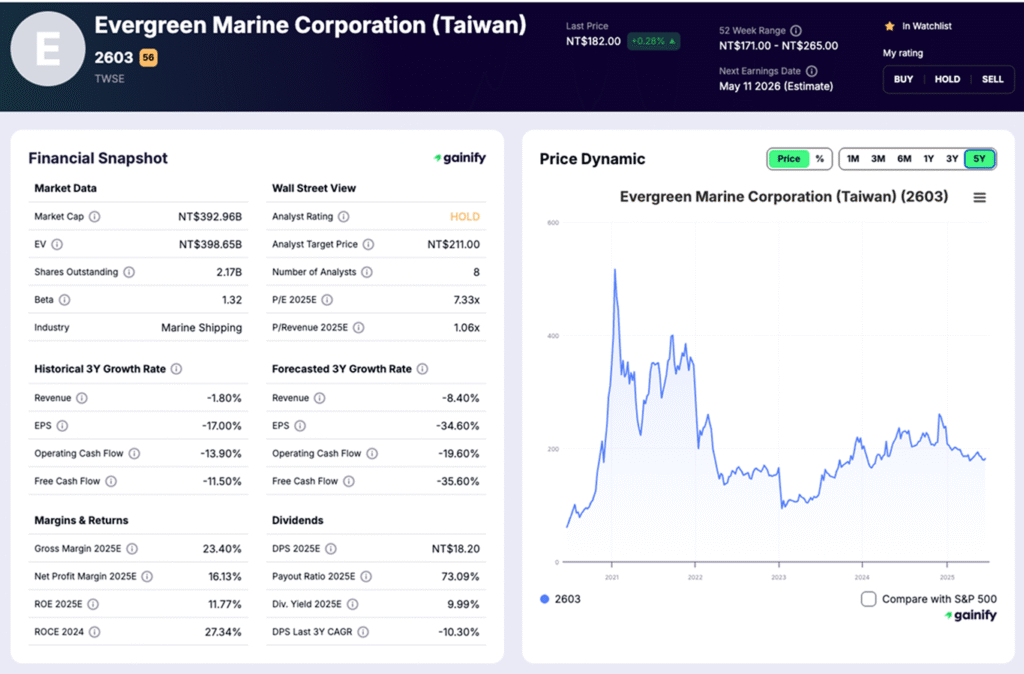Select the HOLD rating button
The image size is (1024, 674).
(947, 79)
